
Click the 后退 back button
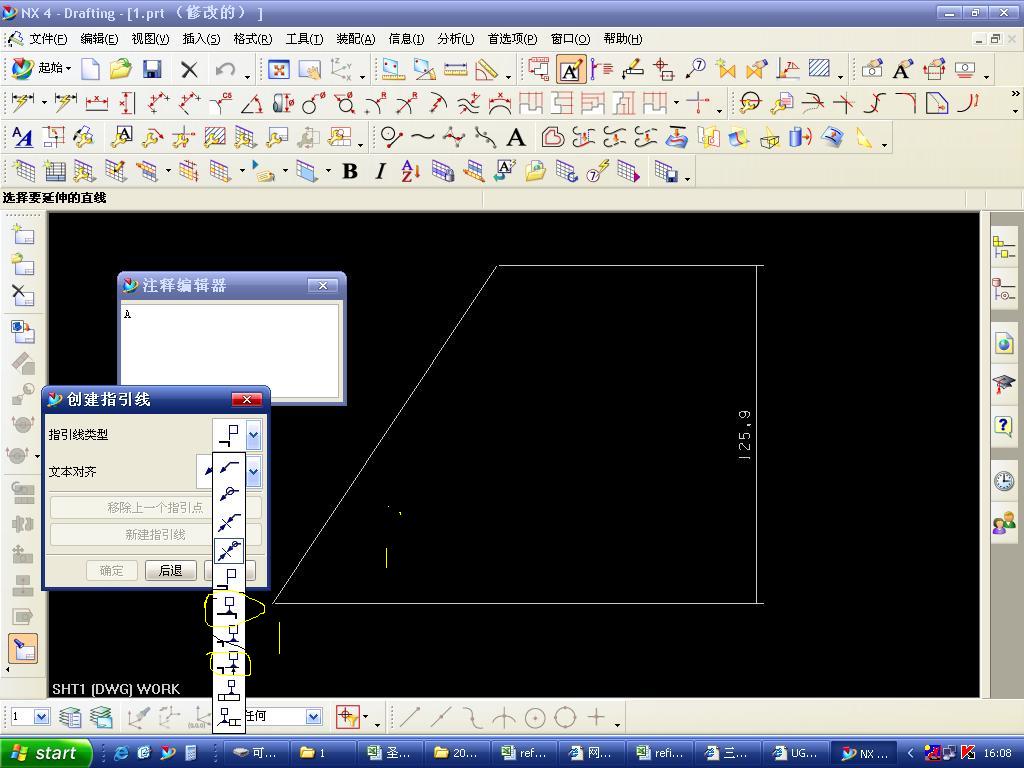click(170, 570)
